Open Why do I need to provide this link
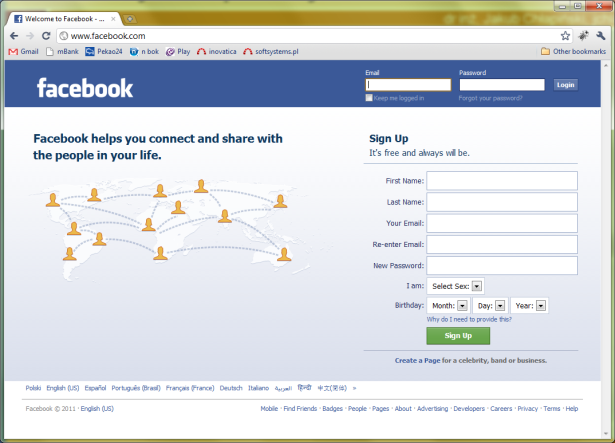The height and width of the screenshot is (443, 615). [469, 319]
